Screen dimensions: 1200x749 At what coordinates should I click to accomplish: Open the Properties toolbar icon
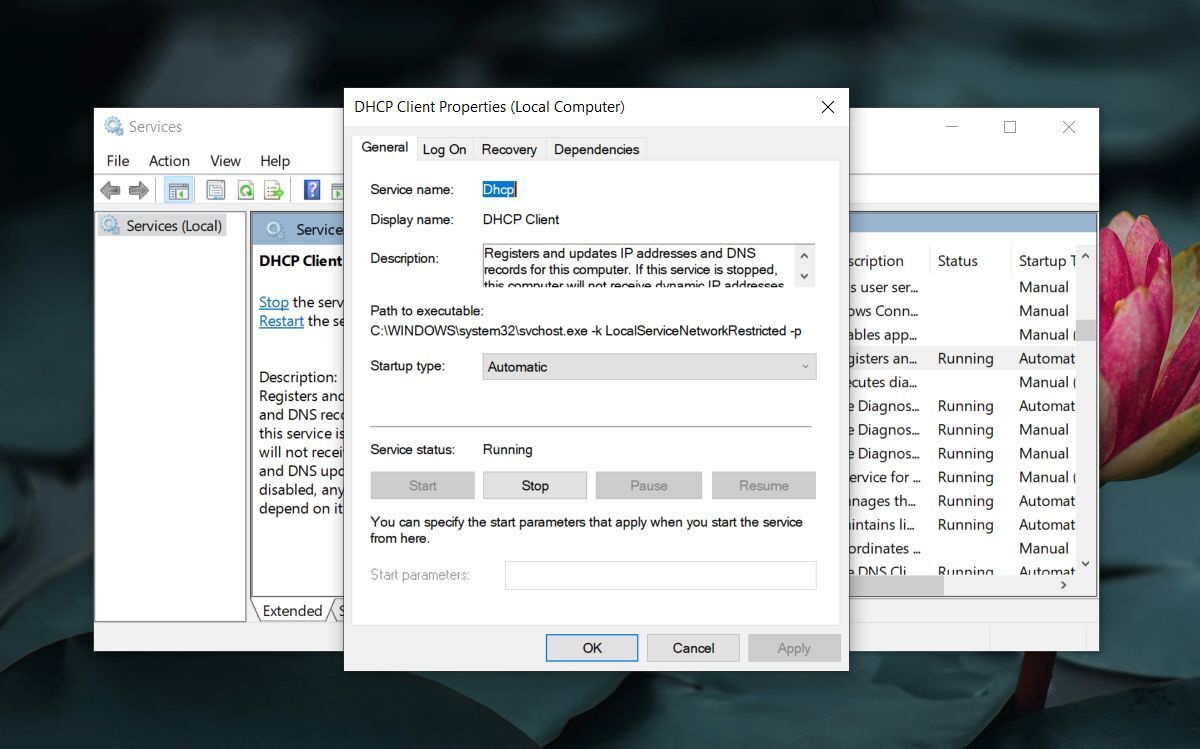(215, 190)
